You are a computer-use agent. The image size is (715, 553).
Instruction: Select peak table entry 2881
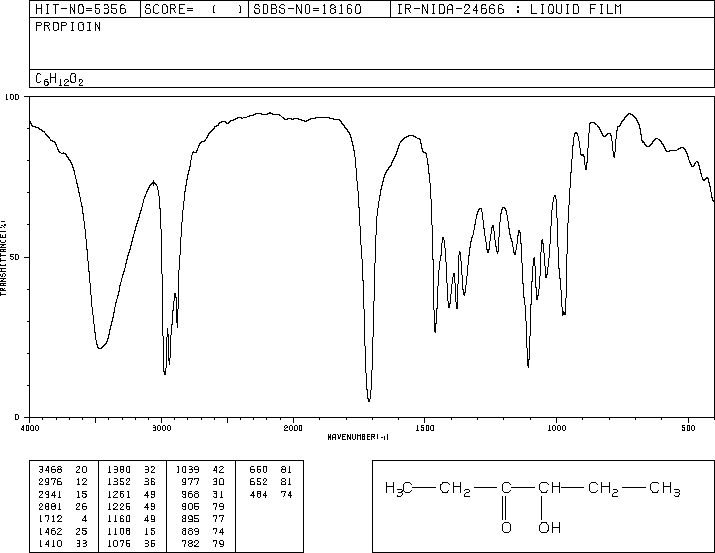pyautogui.click(x=50, y=506)
